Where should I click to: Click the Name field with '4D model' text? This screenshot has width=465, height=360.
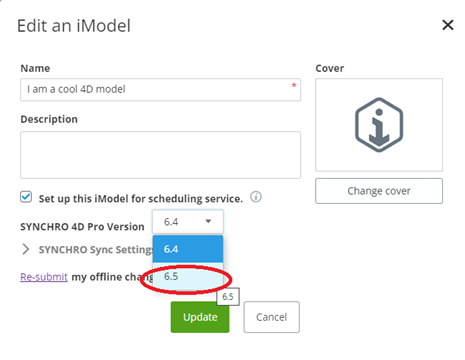[x=160, y=90]
